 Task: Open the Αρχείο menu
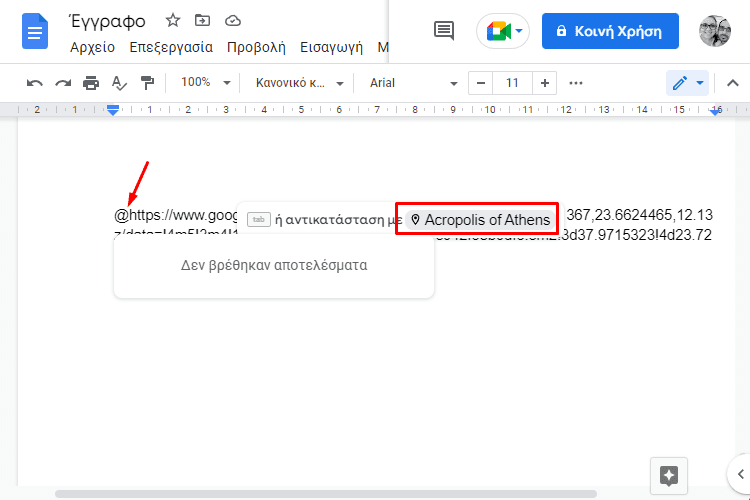tap(92, 47)
